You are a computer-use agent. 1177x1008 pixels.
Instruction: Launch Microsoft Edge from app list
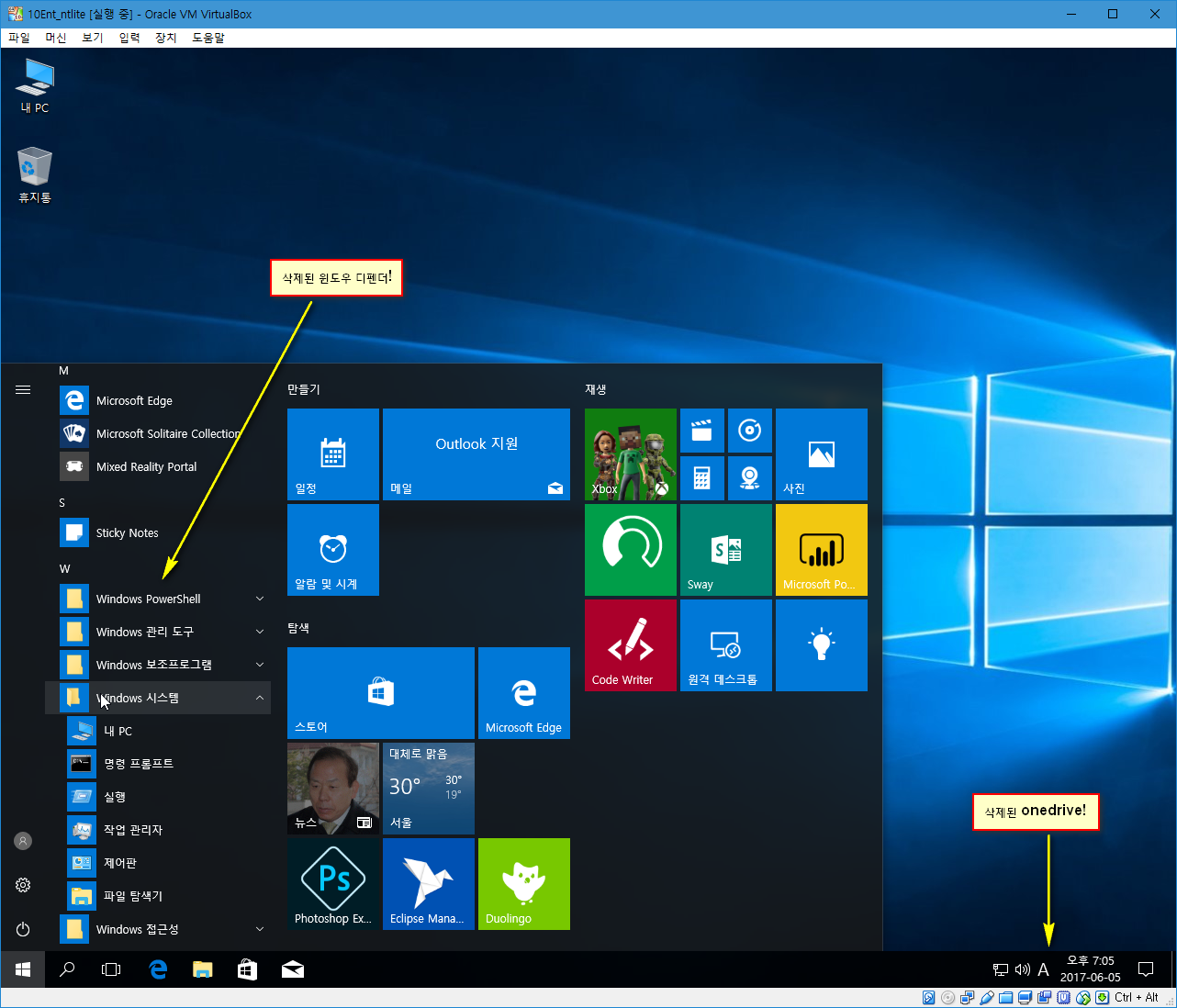coord(158,400)
